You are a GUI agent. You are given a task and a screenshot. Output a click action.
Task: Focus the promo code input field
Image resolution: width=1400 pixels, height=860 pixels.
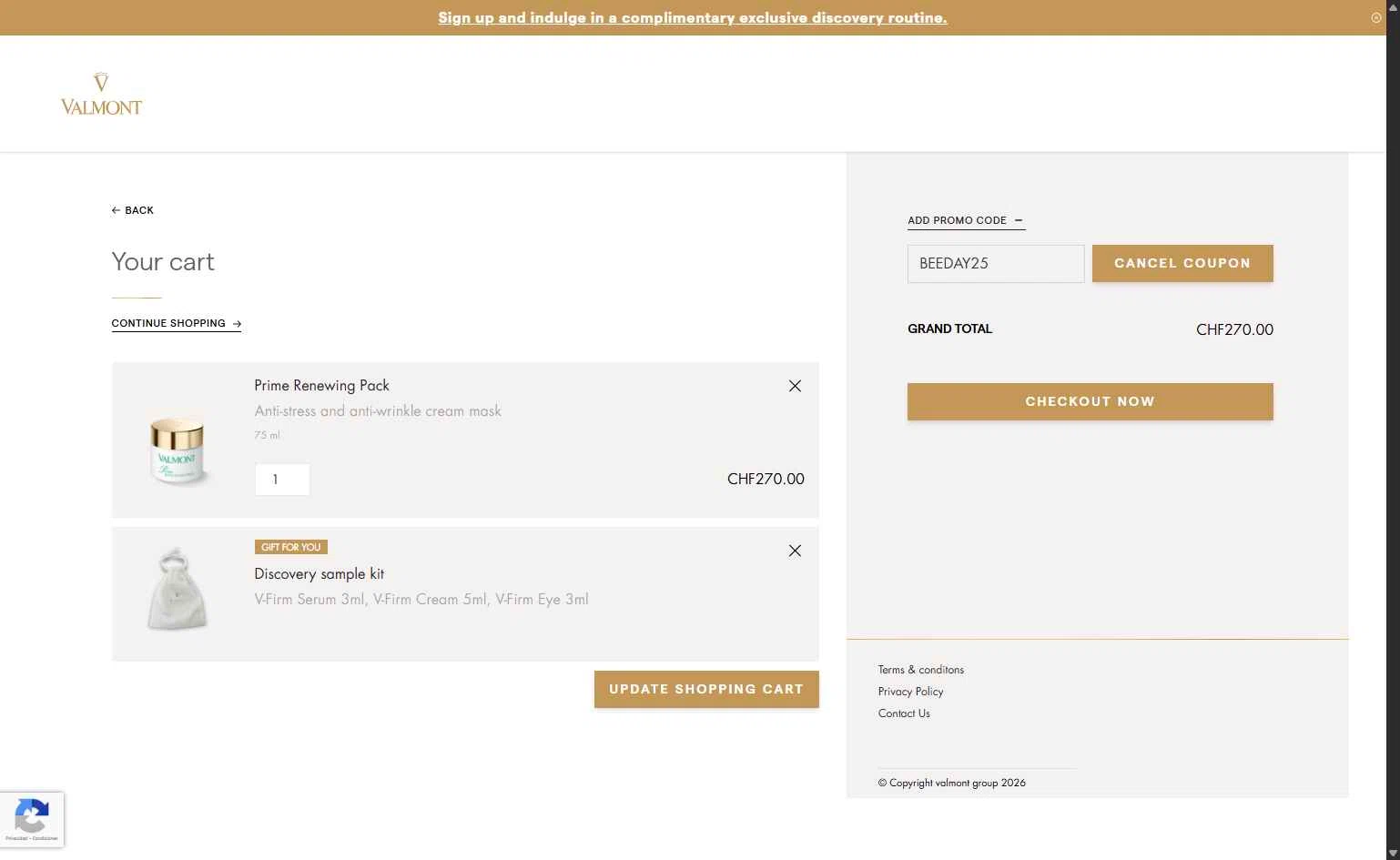[996, 264]
